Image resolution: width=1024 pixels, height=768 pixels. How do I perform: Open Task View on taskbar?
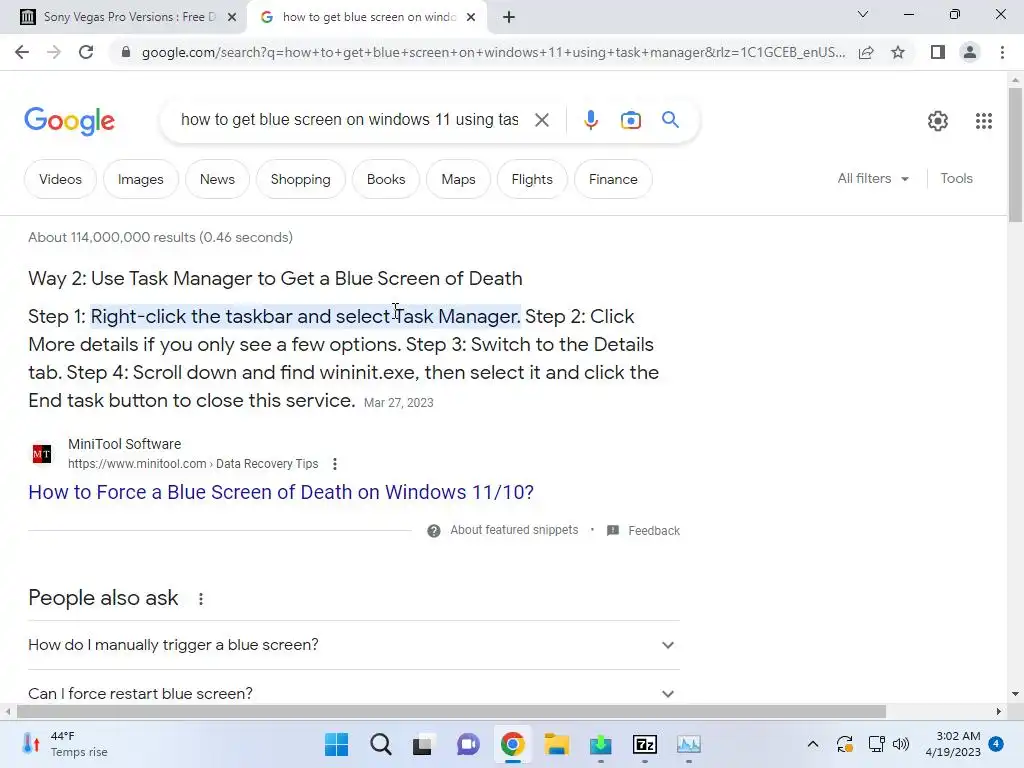(x=423, y=744)
